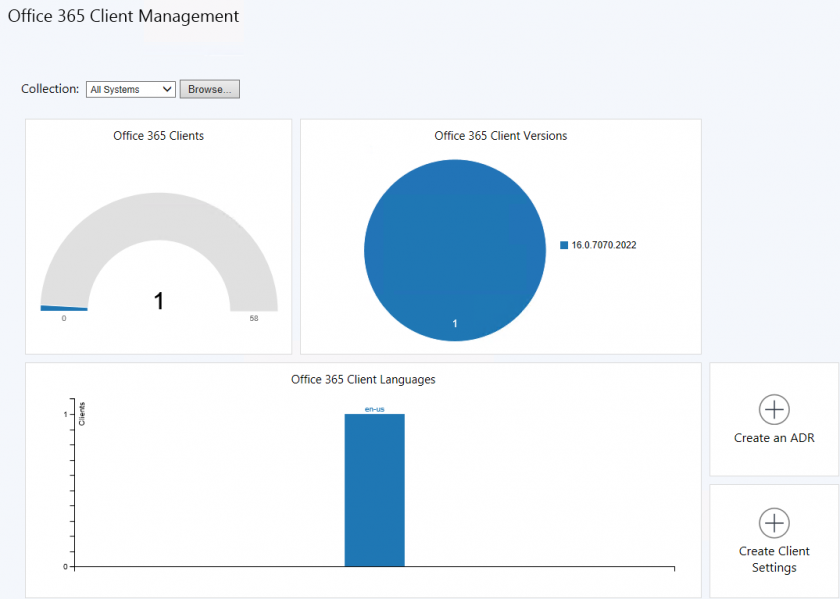Click the Clients axis label on the bar chart
This screenshot has width=840, height=599.
point(84,413)
